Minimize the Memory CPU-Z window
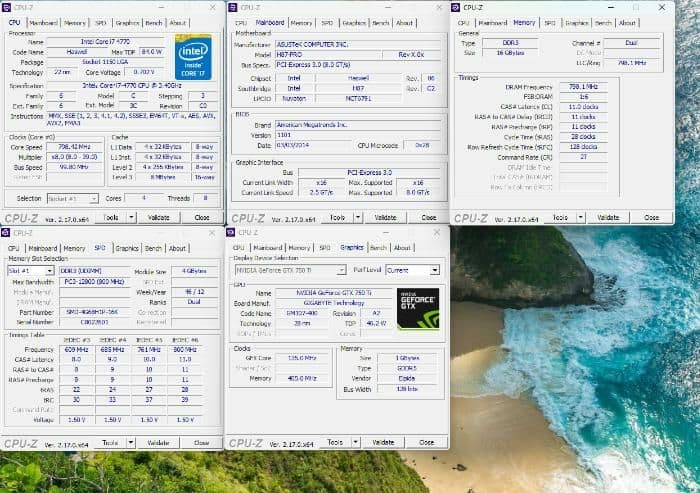The image size is (700, 493). coord(611,8)
